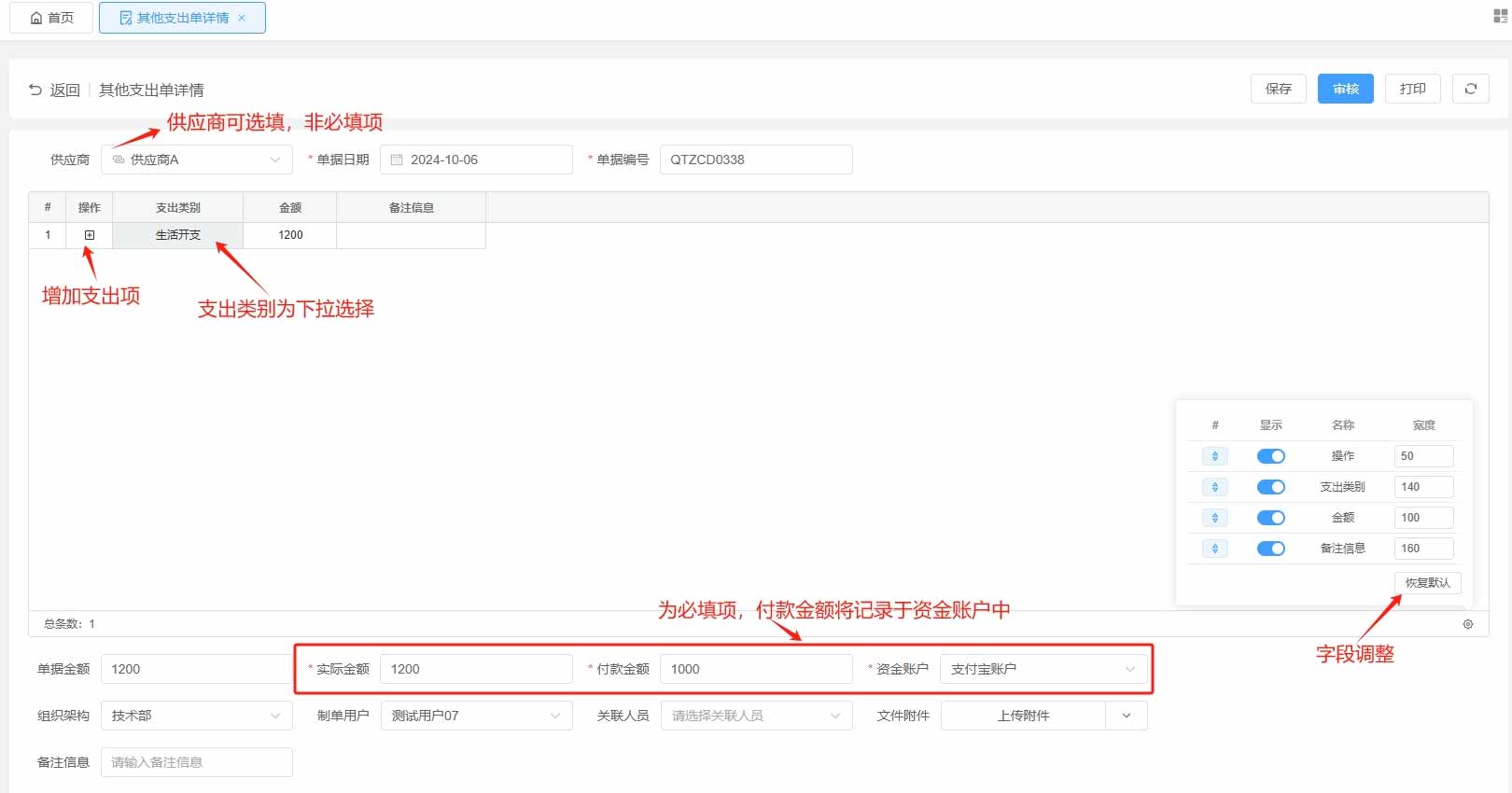Viewport: 1512px width, 793px height.
Task: Click the width field for 操作 column
Action: pyautogui.click(x=1424, y=456)
